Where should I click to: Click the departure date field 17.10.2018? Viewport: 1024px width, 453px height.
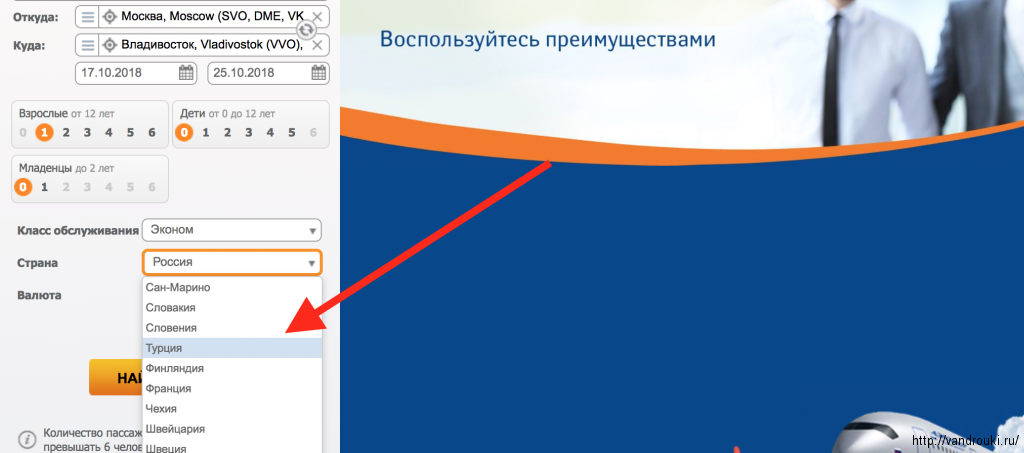[x=137, y=73]
